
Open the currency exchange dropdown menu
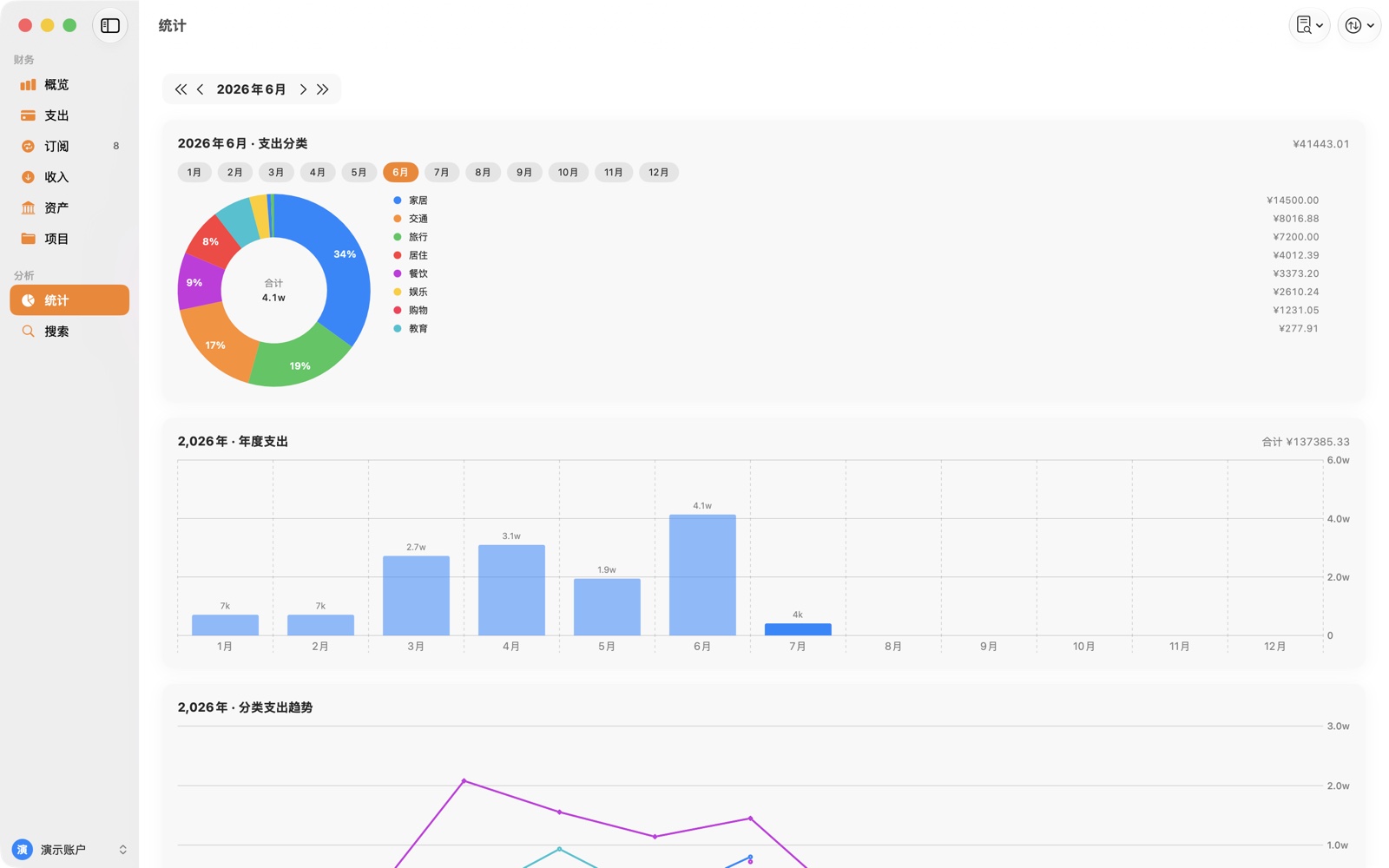(x=1359, y=26)
